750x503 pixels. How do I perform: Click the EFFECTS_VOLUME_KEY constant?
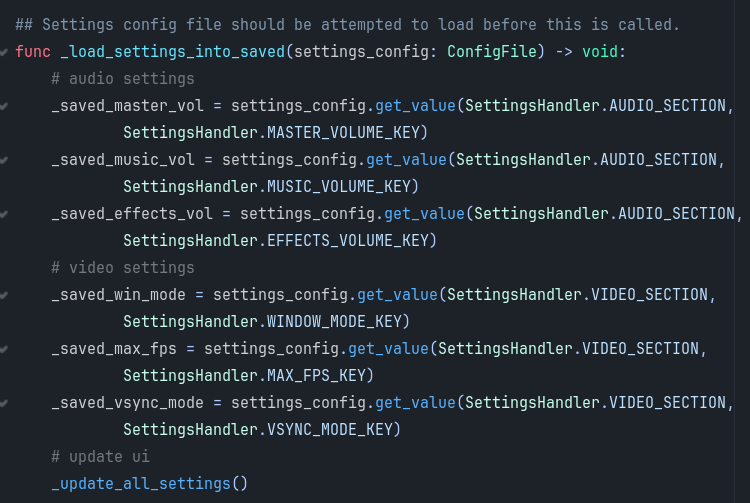click(x=347, y=241)
